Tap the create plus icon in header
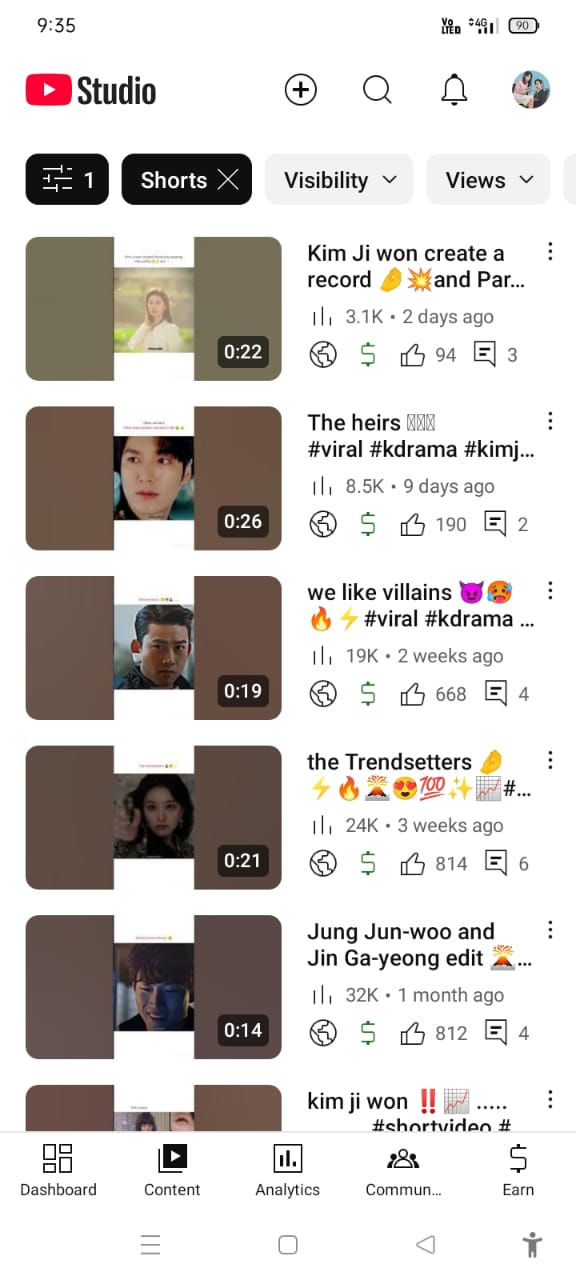 click(x=300, y=90)
